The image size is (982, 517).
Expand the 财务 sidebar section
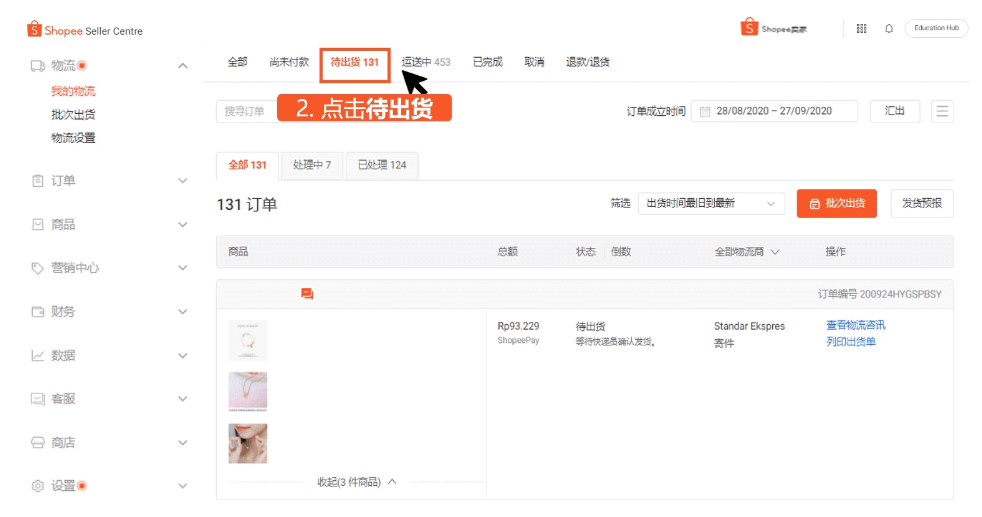click(183, 312)
